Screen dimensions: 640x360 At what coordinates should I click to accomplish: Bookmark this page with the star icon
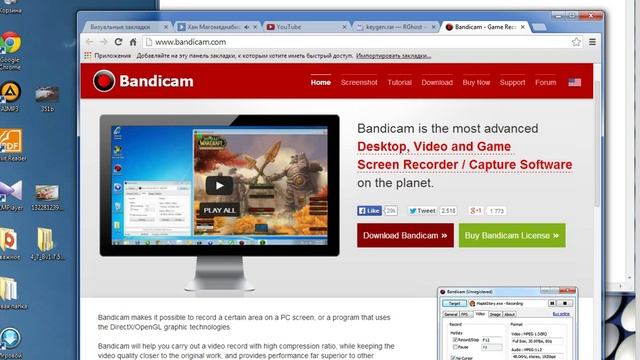click(x=576, y=42)
